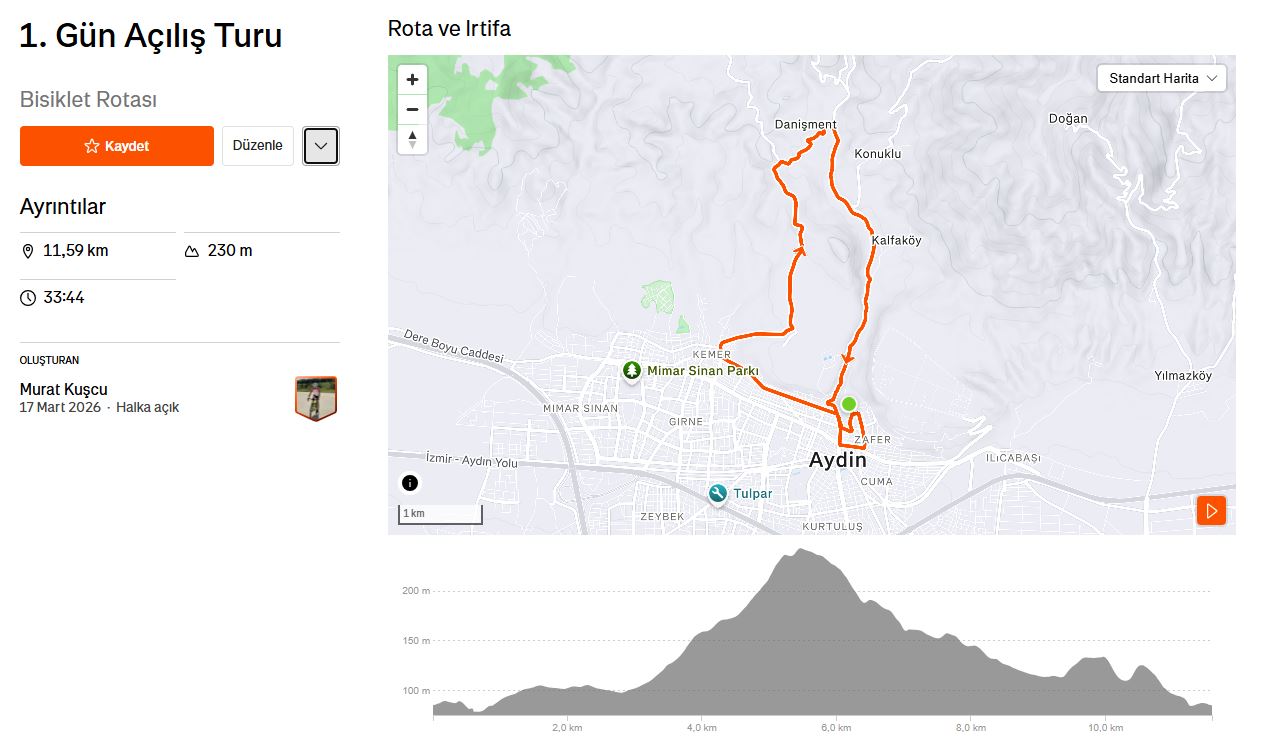Click the Tulpar wrench marker
The width and height of the screenshot is (1262, 753).
coord(717,494)
